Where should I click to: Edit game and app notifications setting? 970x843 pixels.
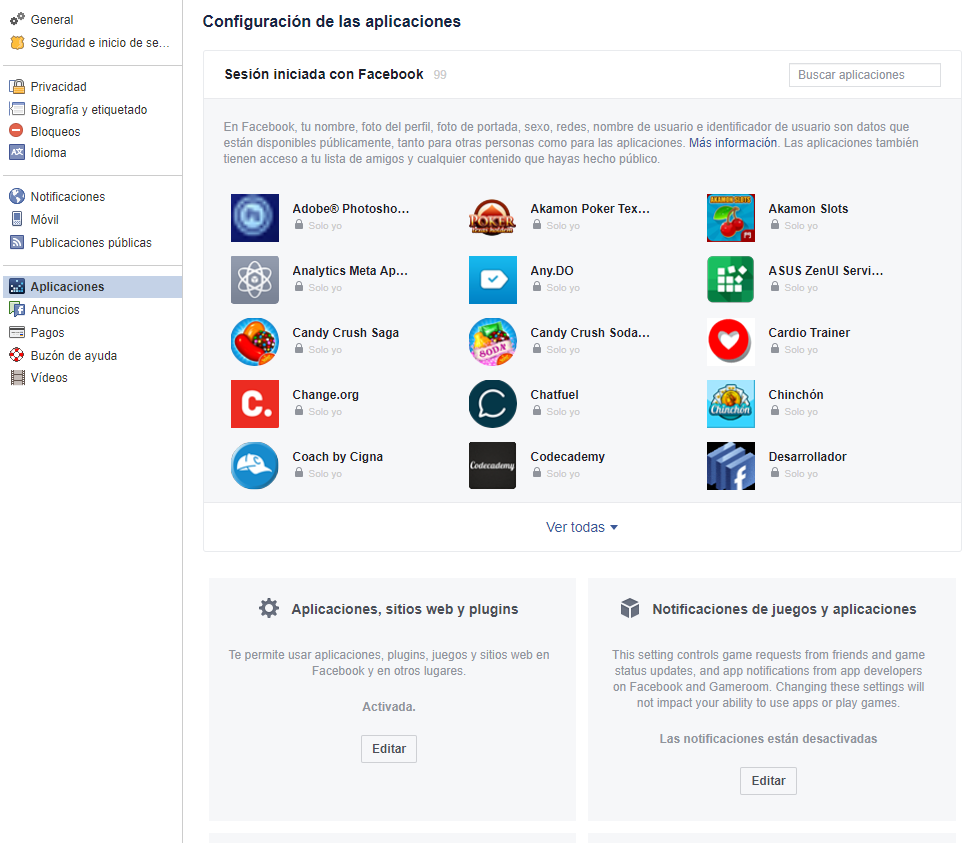click(x=768, y=781)
